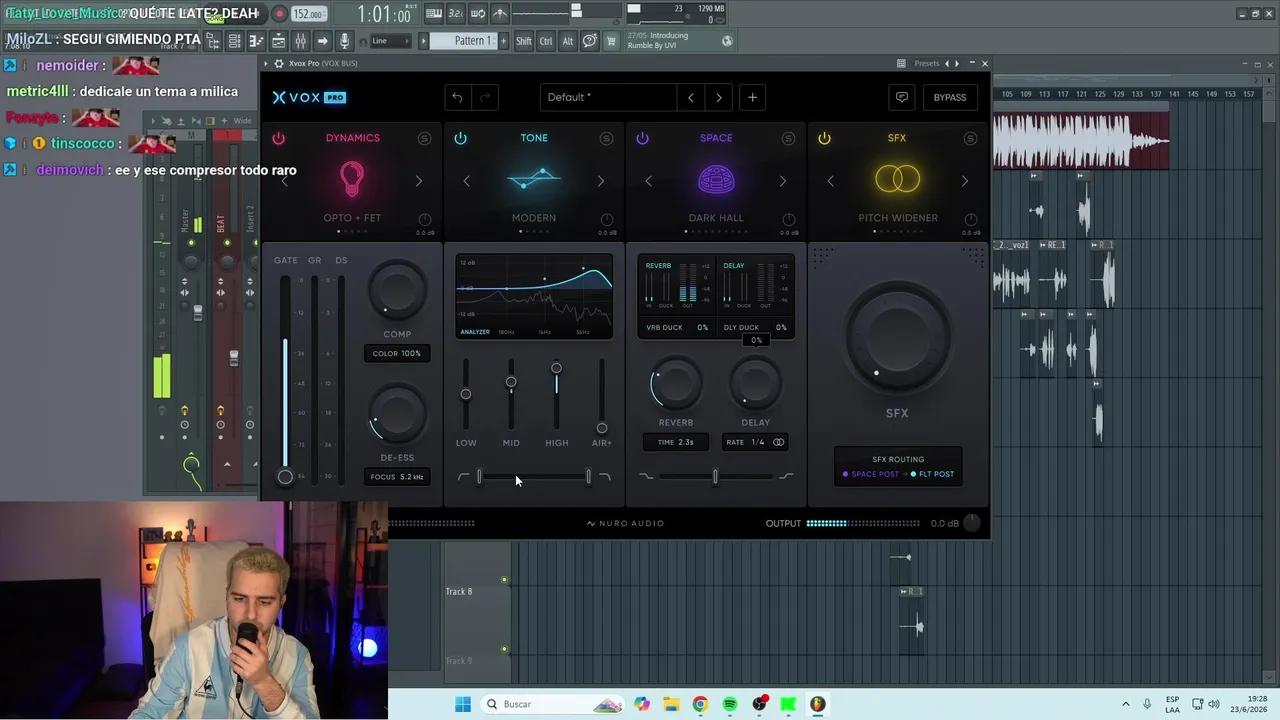Solo the Dynamics module
Viewport: 1280px width, 720px height.
coord(424,138)
